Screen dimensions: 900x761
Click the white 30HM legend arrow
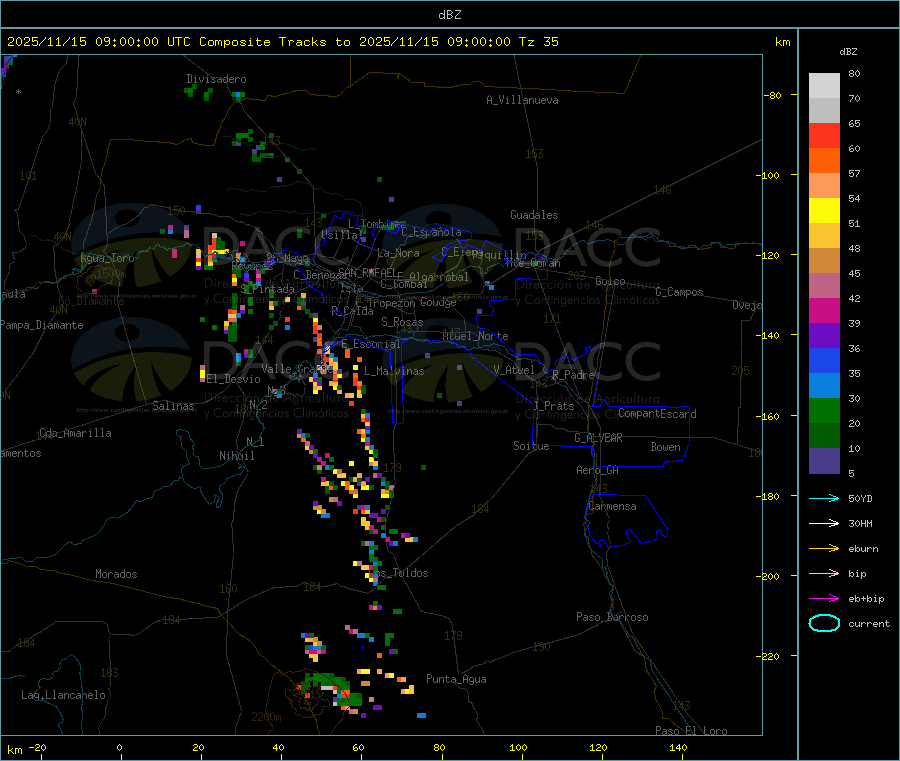pos(824,523)
